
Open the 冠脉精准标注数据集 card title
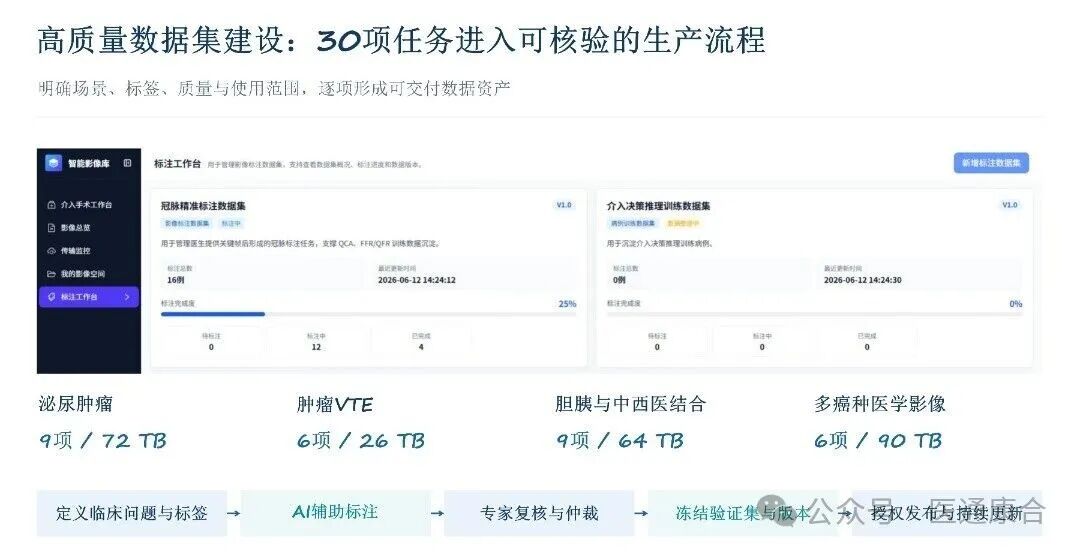(x=203, y=206)
